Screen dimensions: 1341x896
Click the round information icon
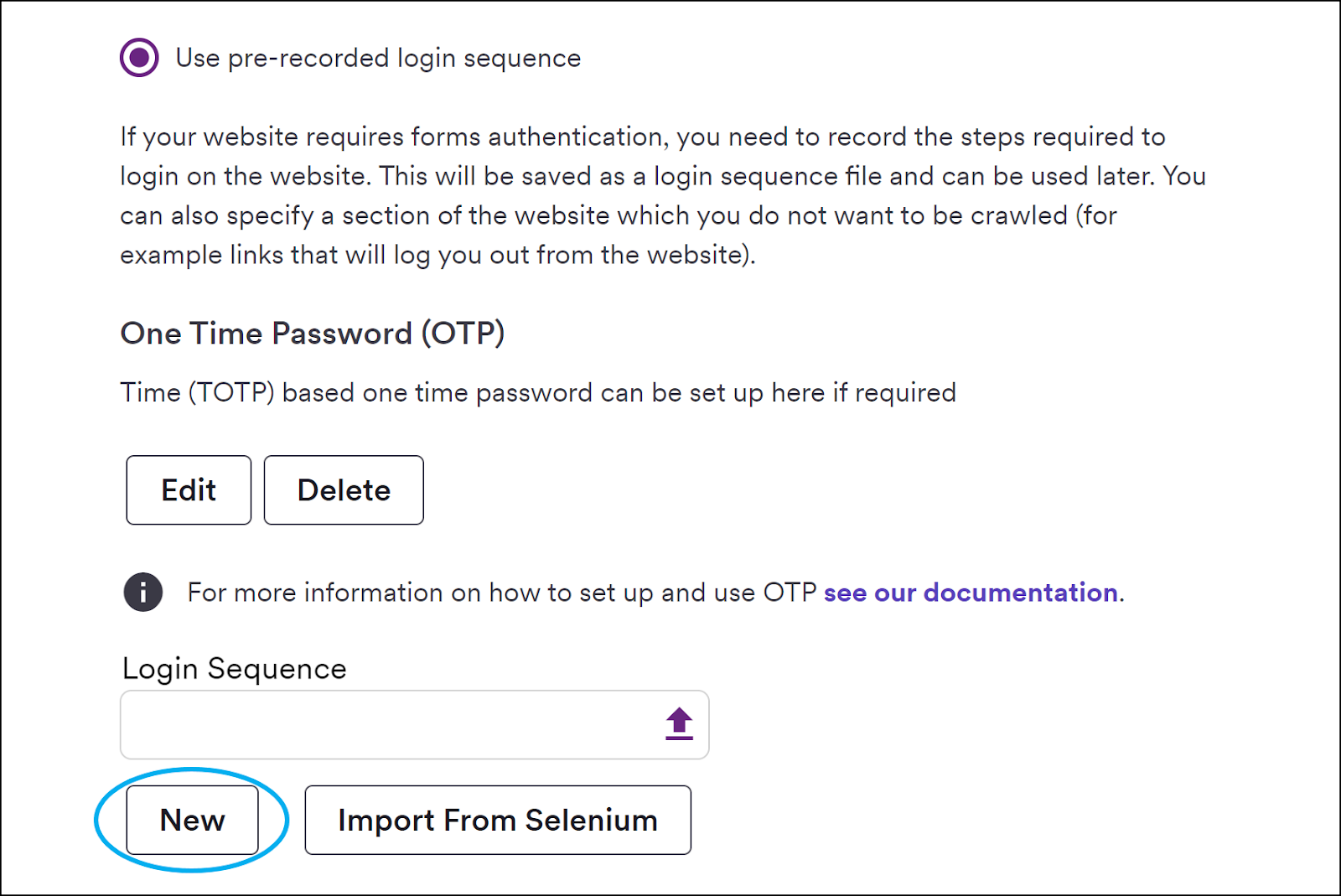pyautogui.click(x=143, y=593)
